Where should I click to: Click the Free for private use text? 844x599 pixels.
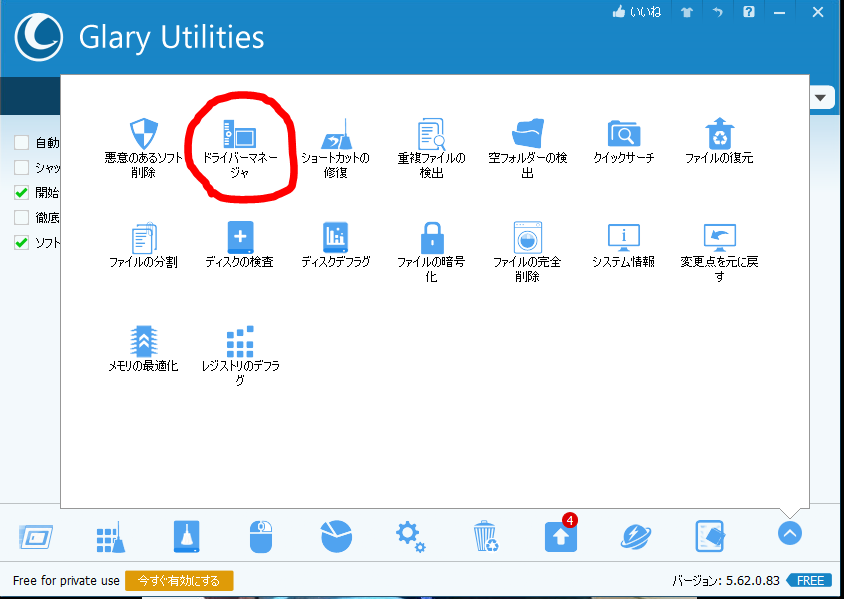tap(66, 581)
